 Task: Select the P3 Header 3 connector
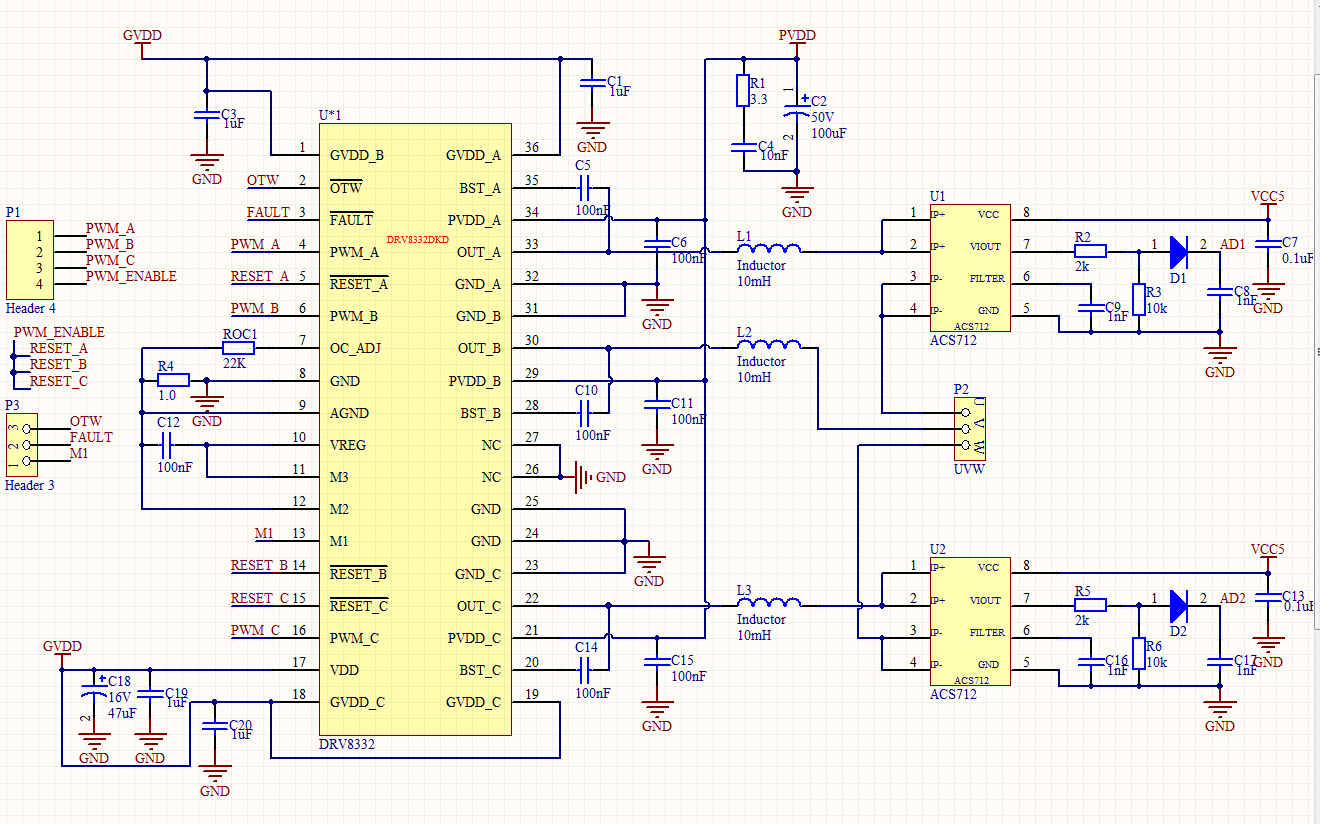pyautogui.click(x=22, y=444)
